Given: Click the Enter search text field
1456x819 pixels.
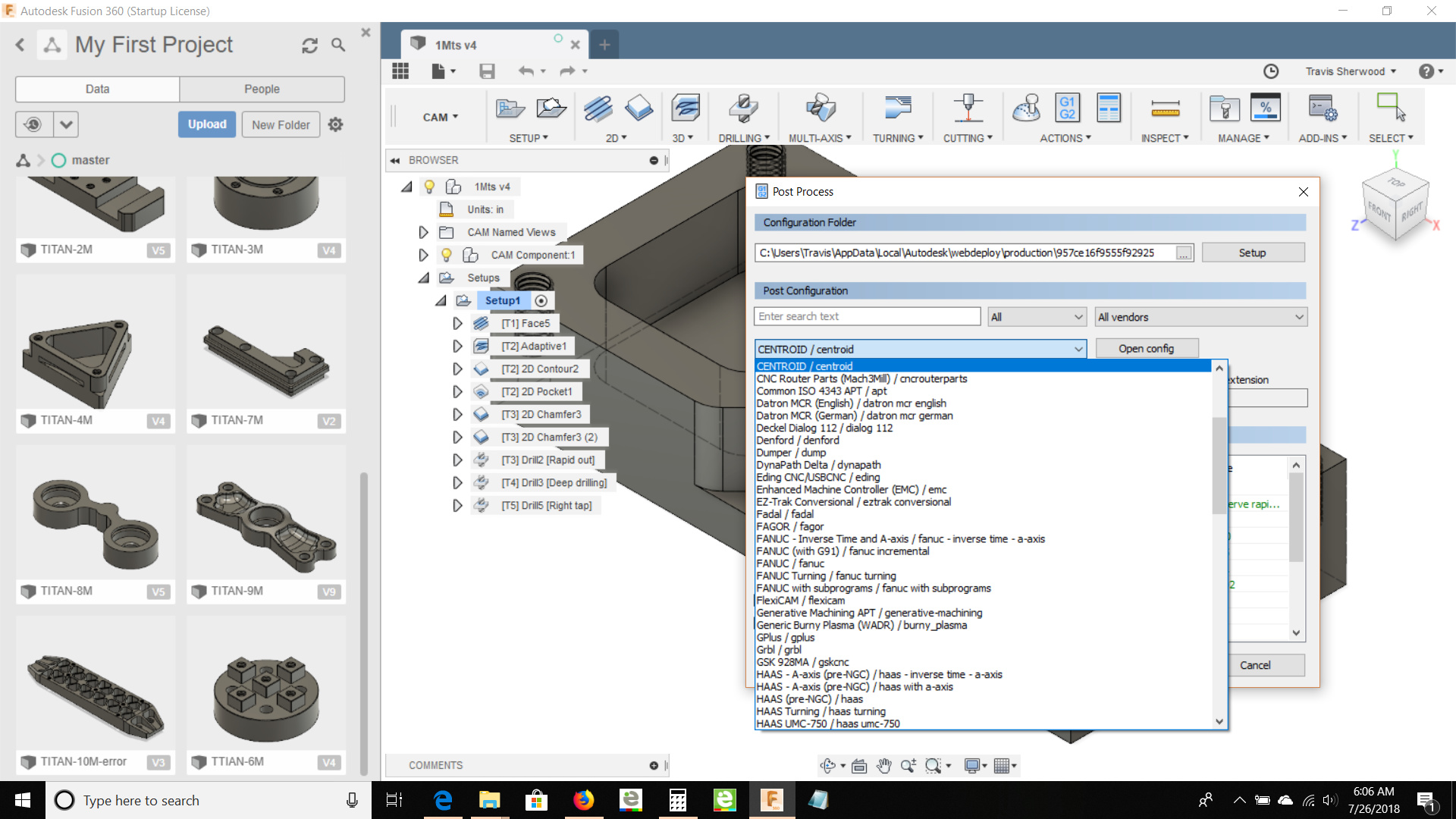Looking at the screenshot, I should coord(868,317).
